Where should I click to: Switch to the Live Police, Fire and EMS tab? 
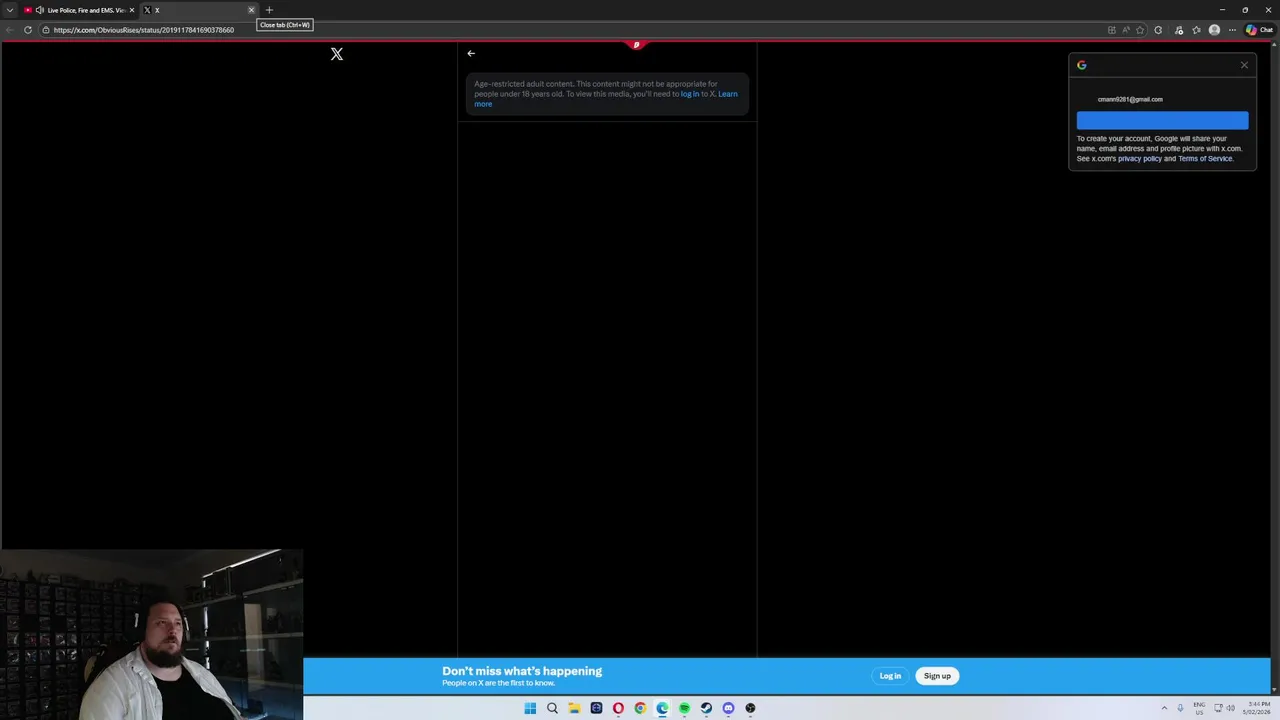78,10
